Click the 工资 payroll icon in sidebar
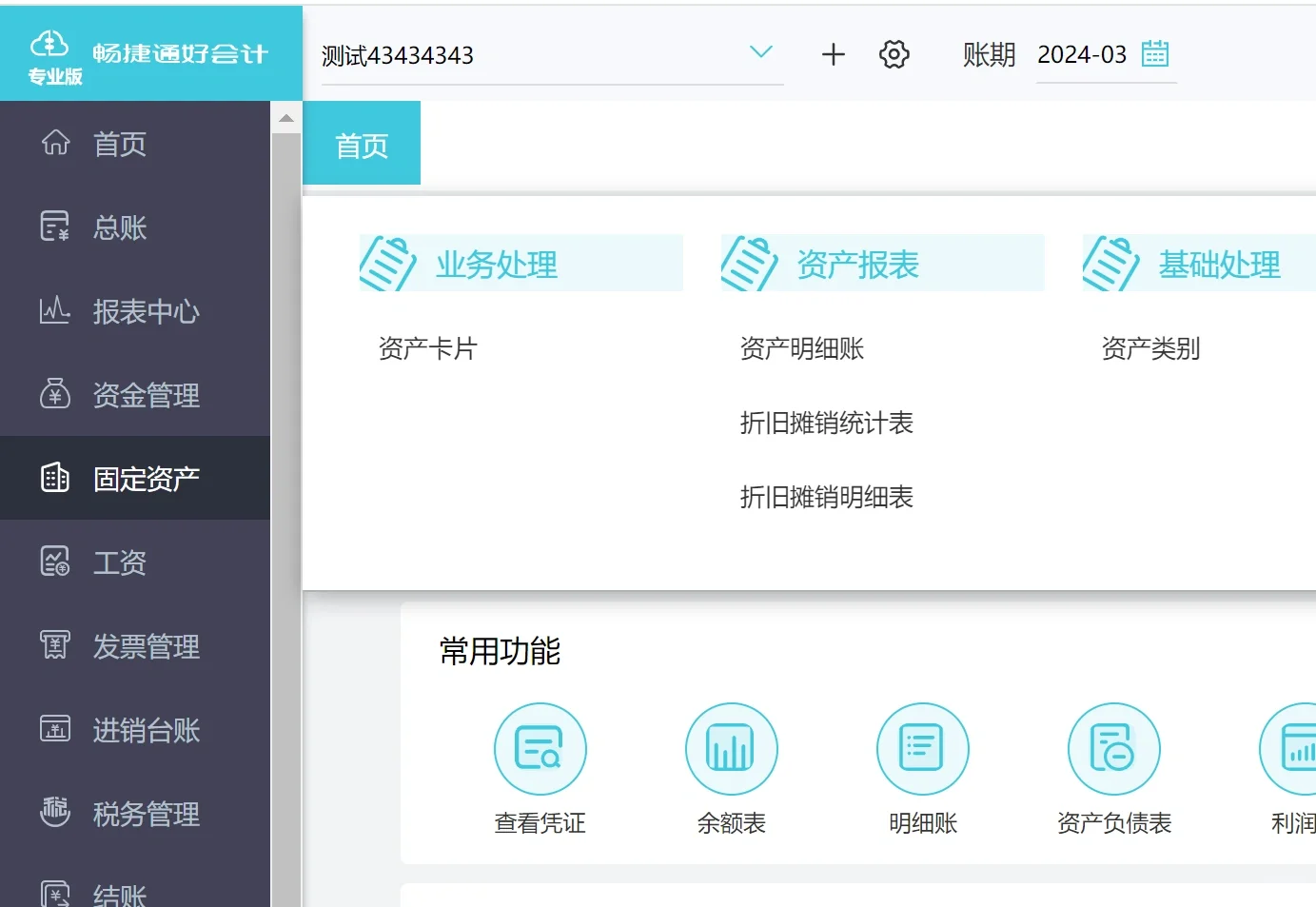 [x=55, y=562]
